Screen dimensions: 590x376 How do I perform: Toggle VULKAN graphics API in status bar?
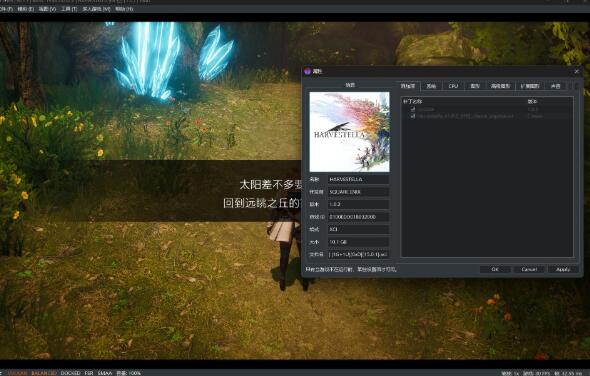point(17,373)
